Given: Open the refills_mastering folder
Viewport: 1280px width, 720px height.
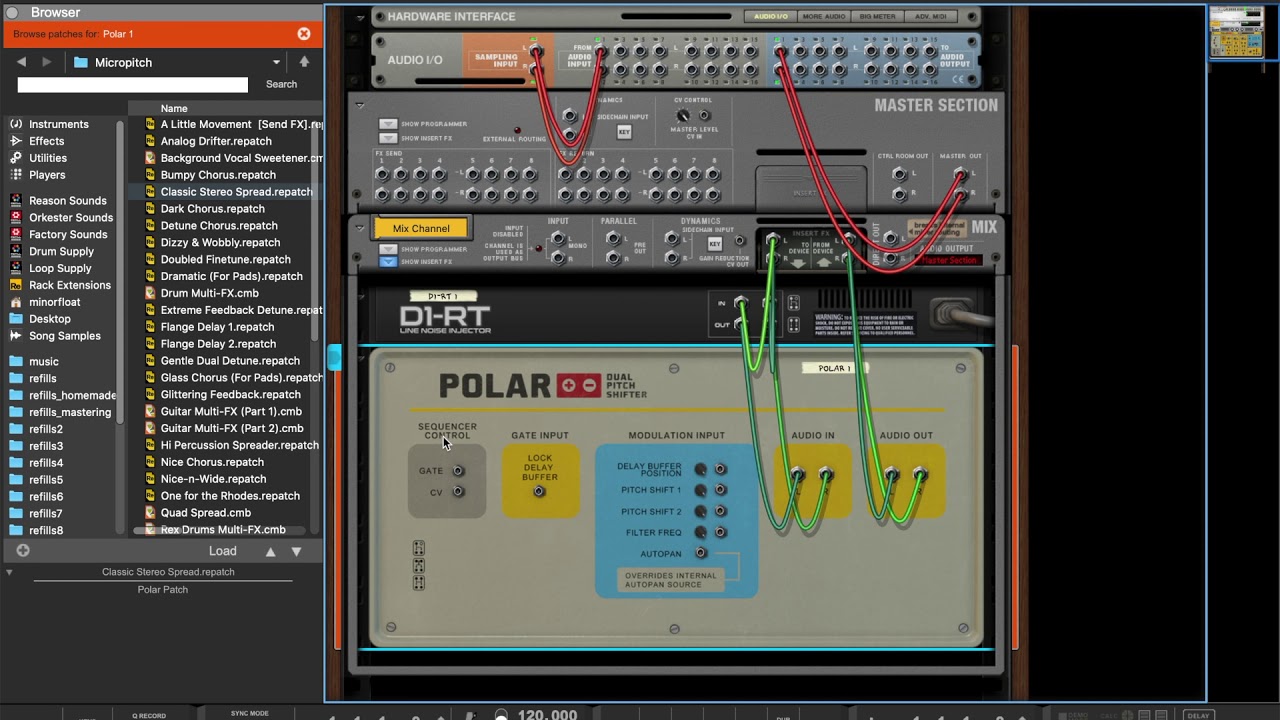Looking at the screenshot, I should pyautogui.click(x=70, y=412).
